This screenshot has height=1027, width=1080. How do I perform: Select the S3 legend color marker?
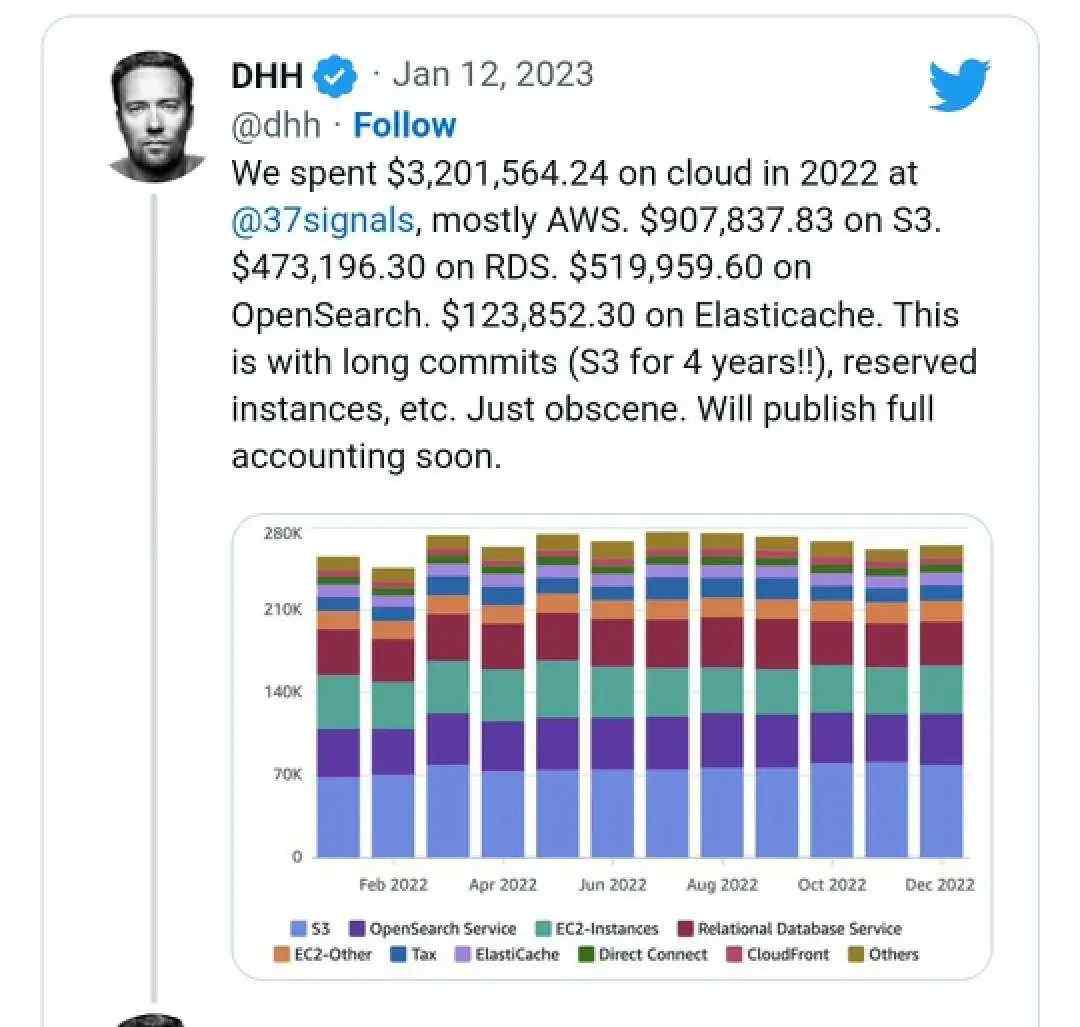[x=298, y=927]
